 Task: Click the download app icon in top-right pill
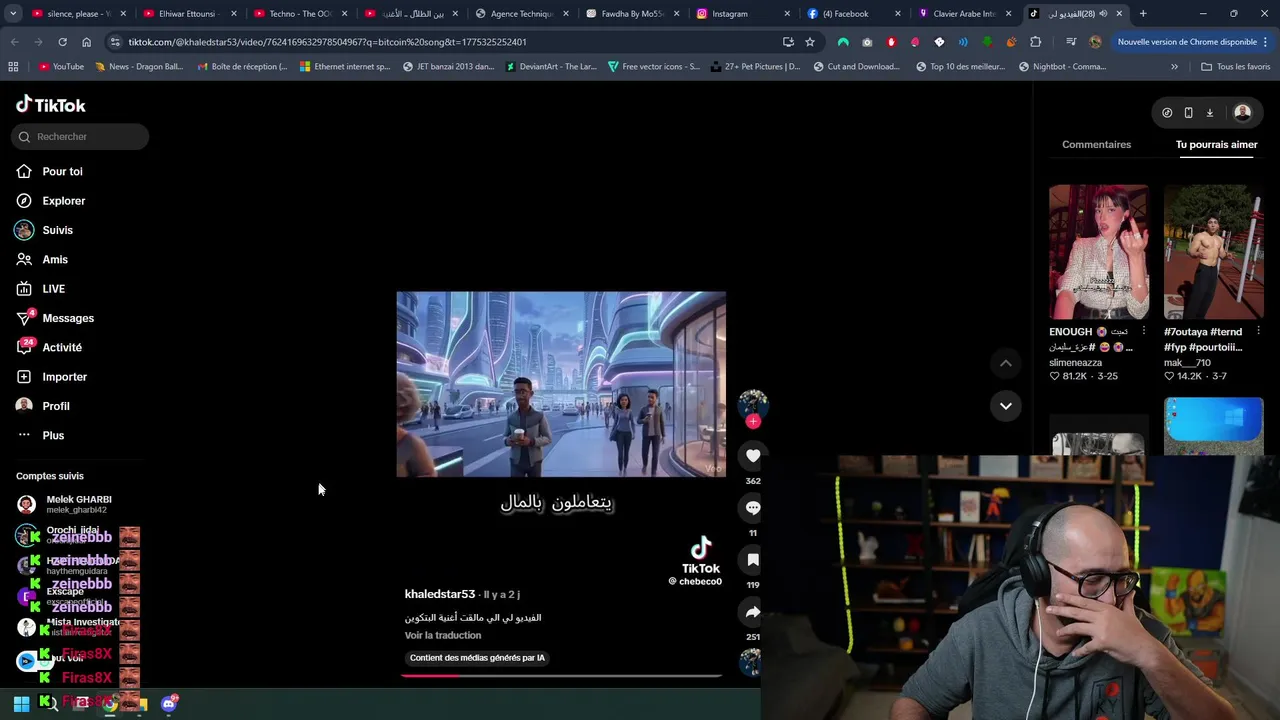point(1209,113)
